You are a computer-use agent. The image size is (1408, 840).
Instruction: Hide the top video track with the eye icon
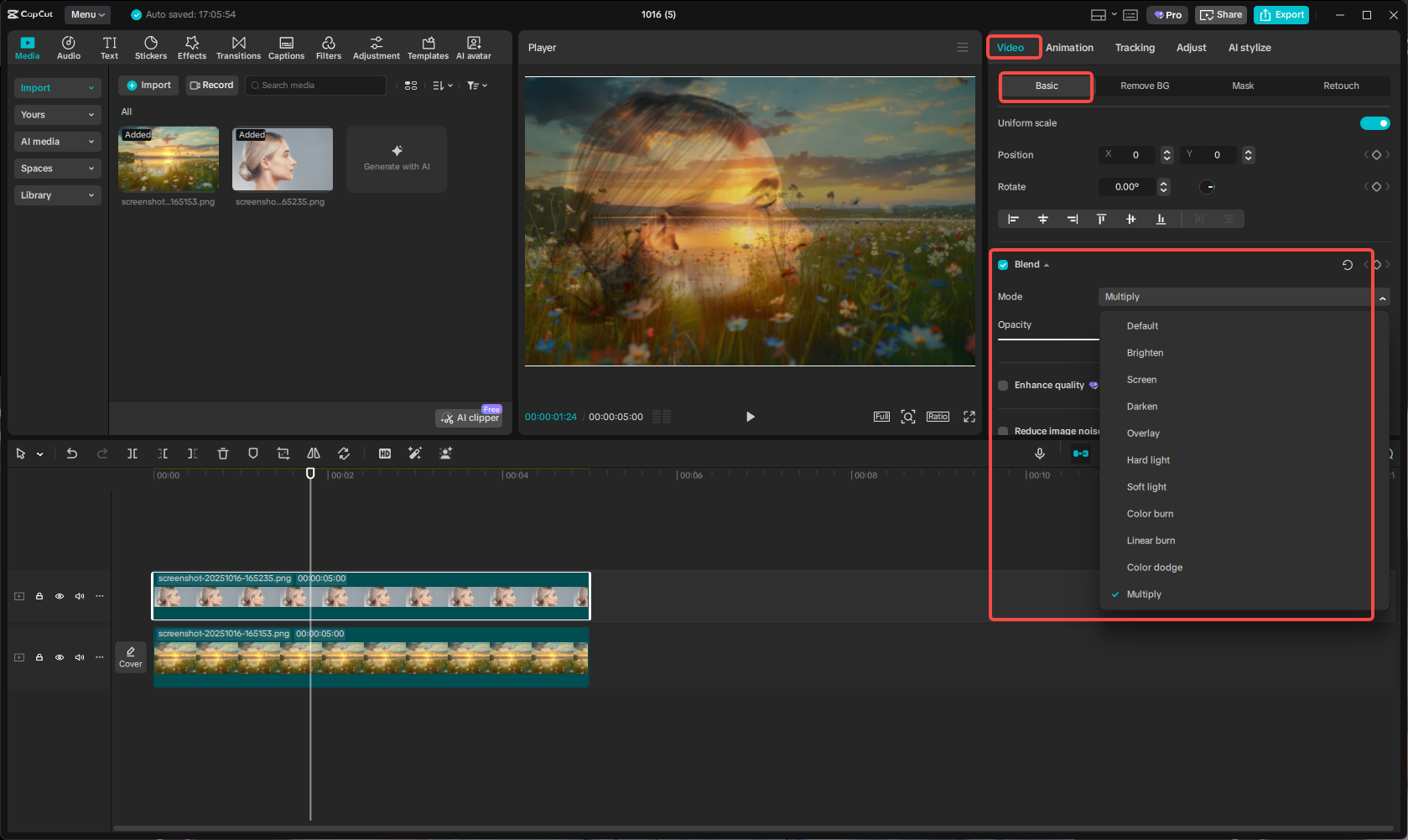tap(59, 596)
